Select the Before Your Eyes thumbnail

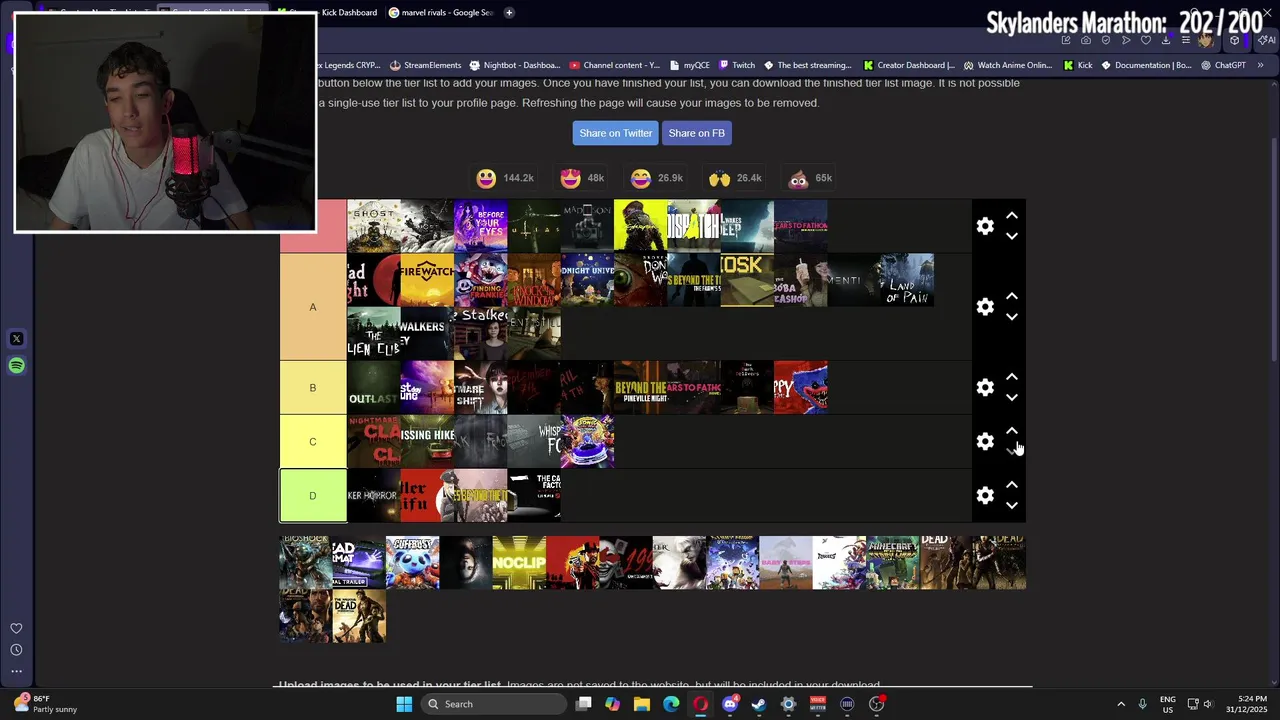click(x=480, y=226)
